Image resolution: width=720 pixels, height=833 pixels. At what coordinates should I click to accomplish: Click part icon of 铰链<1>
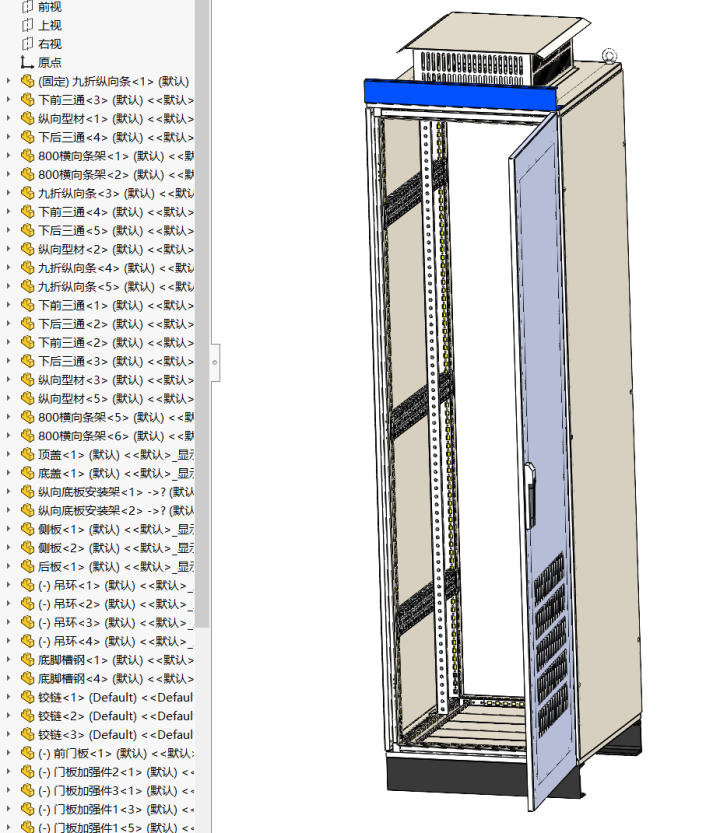pos(28,697)
